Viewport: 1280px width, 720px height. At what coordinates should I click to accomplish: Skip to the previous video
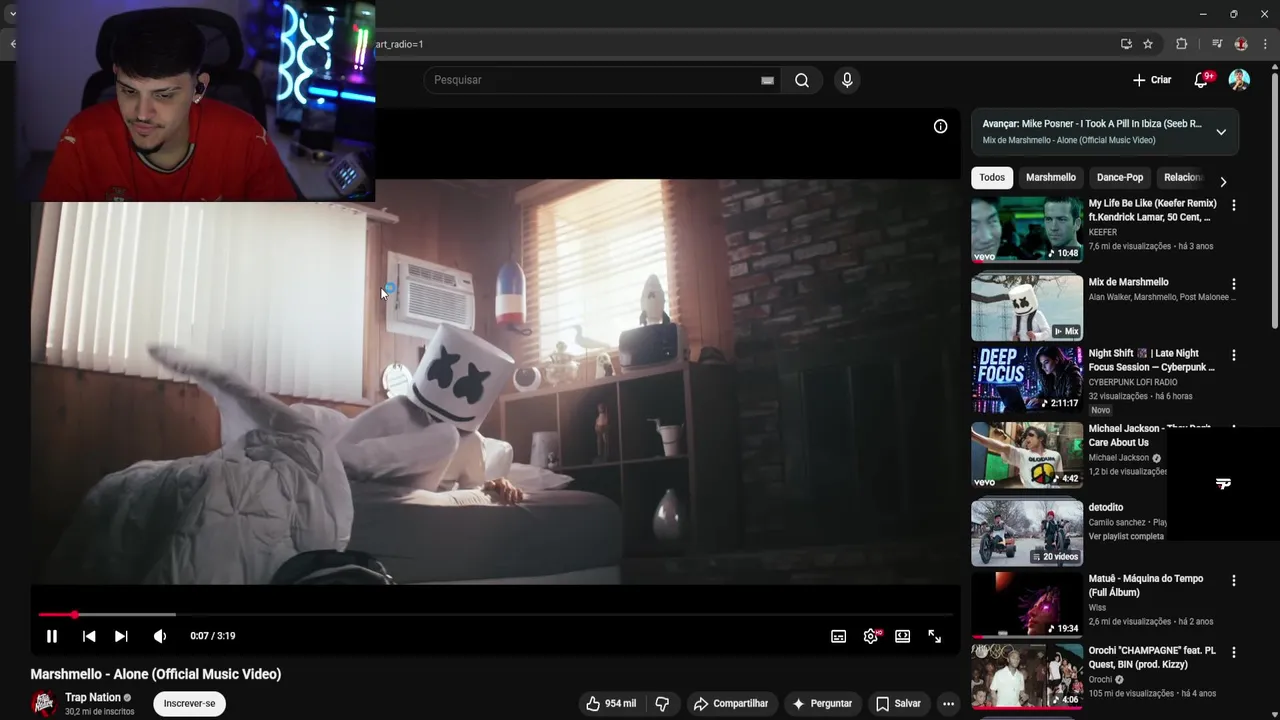(x=89, y=636)
